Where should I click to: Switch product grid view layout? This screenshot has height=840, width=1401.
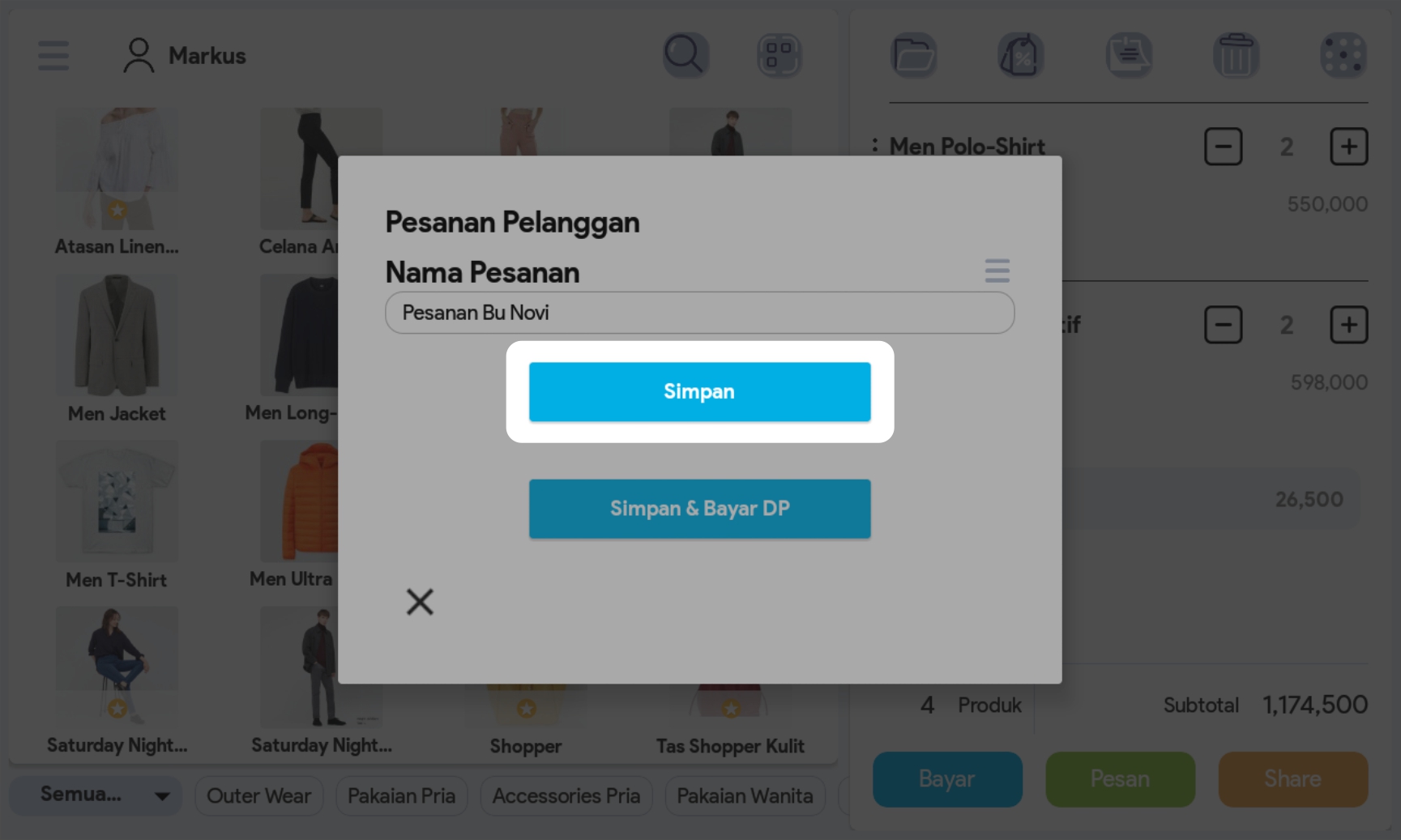[x=779, y=55]
